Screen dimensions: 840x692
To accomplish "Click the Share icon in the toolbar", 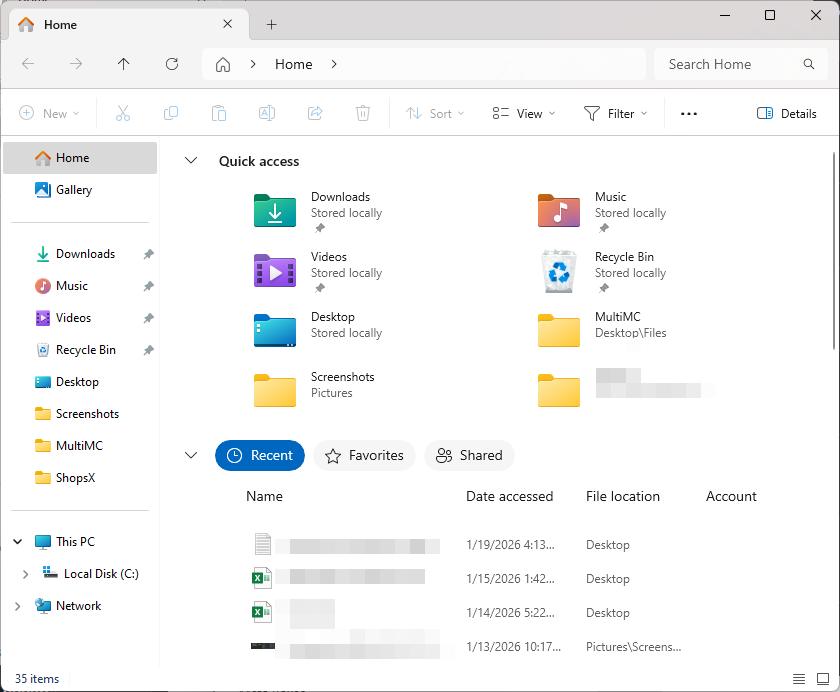I will [314, 113].
